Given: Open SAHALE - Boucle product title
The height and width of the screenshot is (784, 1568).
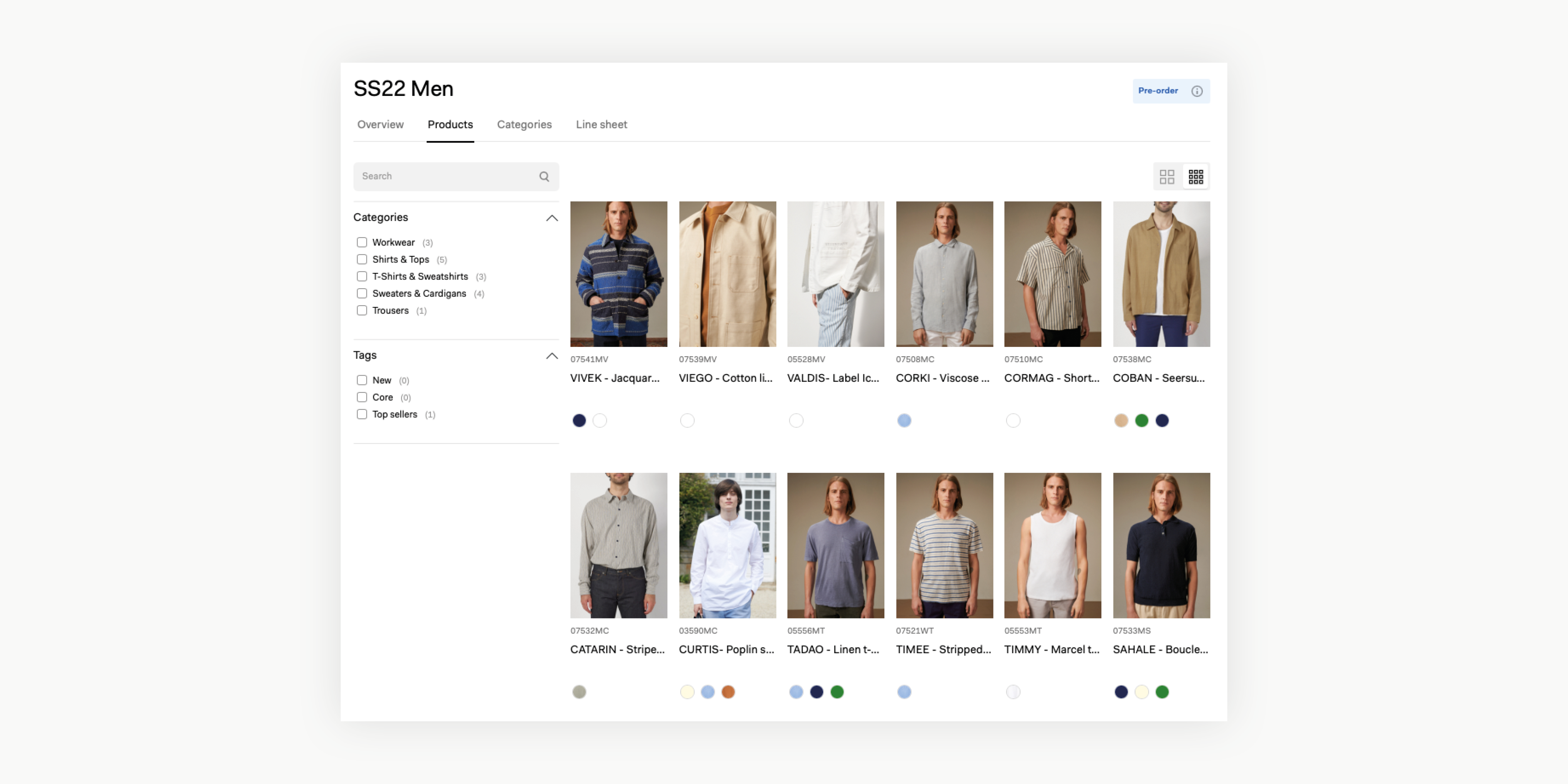Looking at the screenshot, I should (x=1161, y=649).
